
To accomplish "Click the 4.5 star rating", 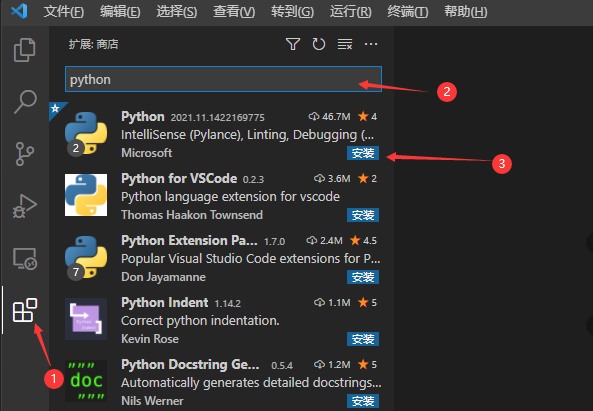I will pyautogui.click(x=363, y=240).
